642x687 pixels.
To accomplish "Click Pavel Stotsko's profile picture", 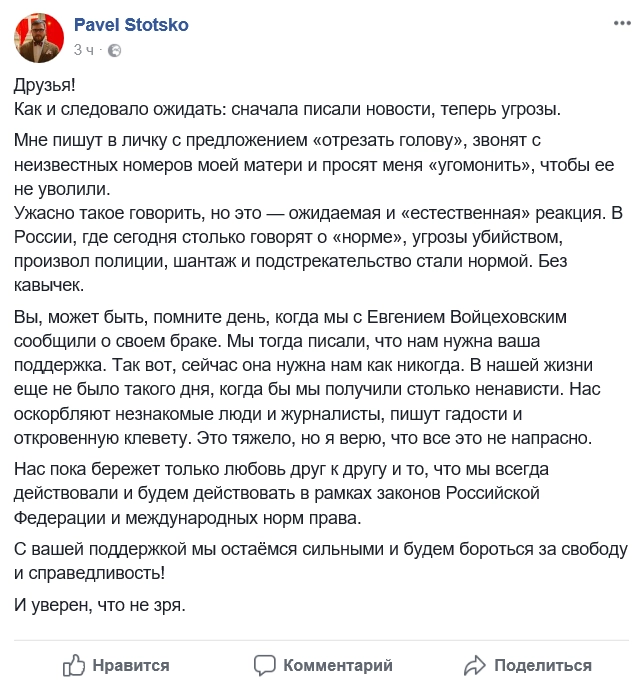I will 39,38.
